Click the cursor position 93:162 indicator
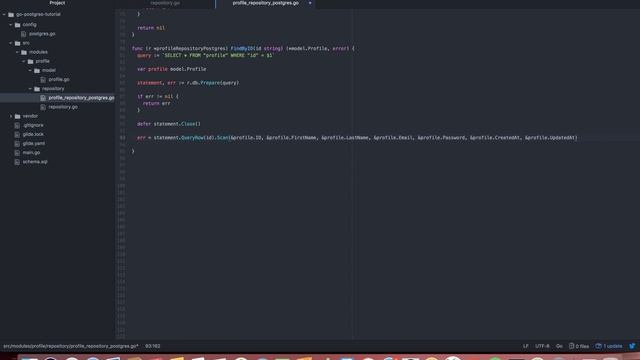Image resolution: width=640 pixels, height=360 pixels. point(153,346)
